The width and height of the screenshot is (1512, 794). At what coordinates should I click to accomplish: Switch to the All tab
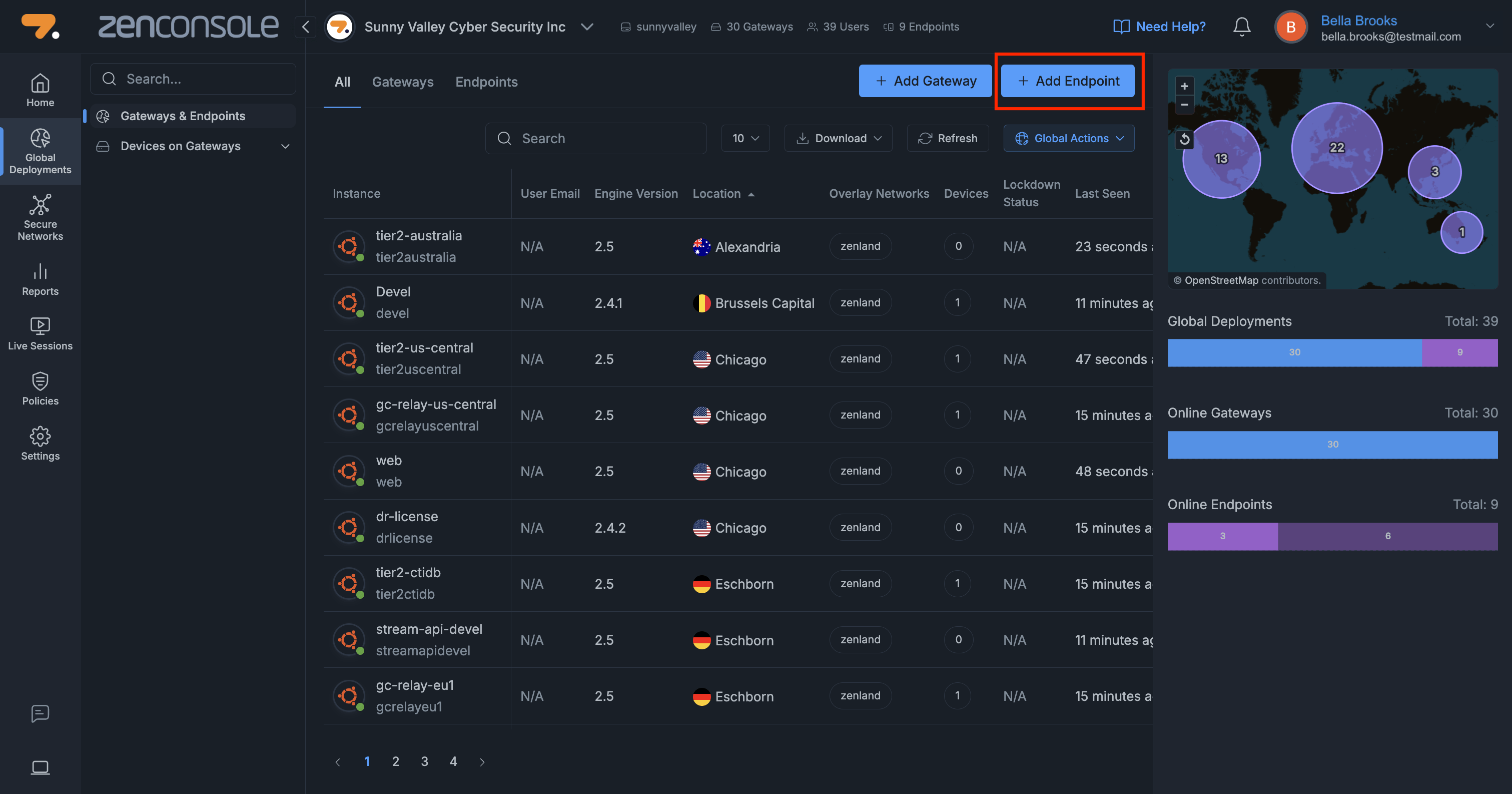tap(342, 82)
